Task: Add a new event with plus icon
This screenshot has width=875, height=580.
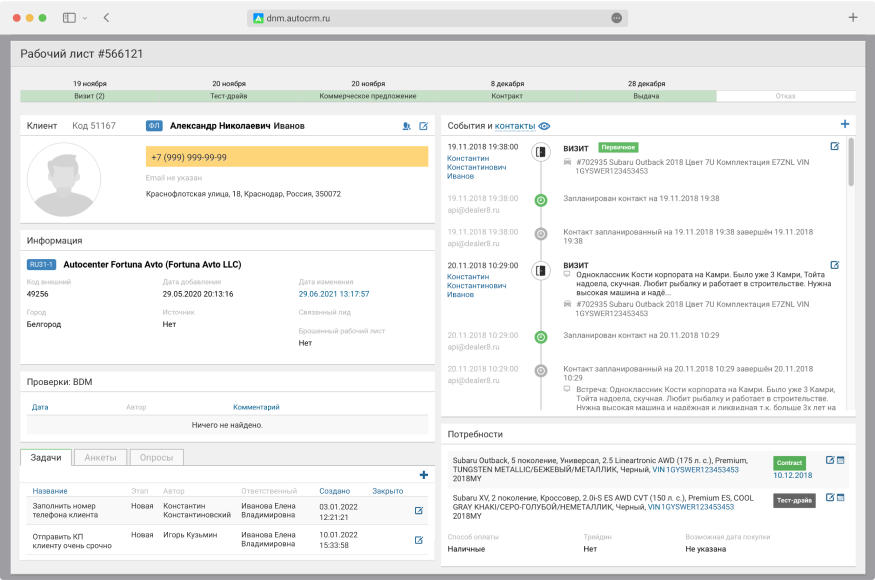Action: [845, 125]
